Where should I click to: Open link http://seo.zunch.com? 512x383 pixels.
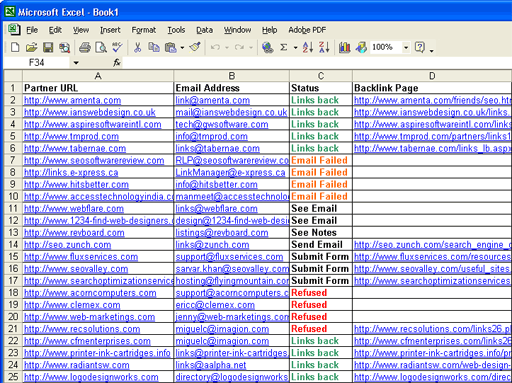(67, 245)
